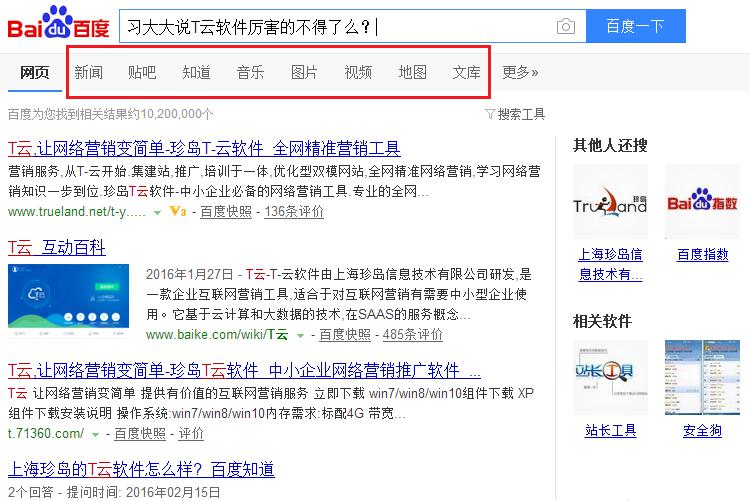
Task: Open the T云 baike preview thumbnail
Action: (x=70, y=298)
